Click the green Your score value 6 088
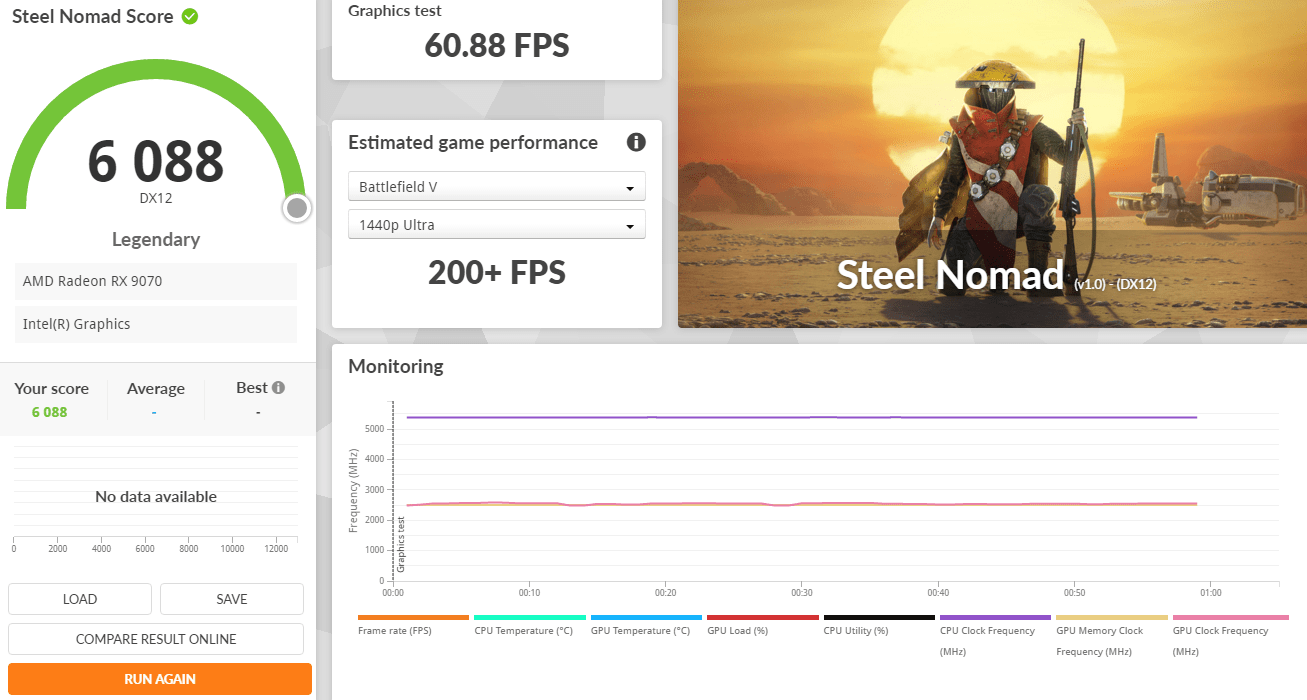Image resolution: width=1307 pixels, height=700 pixels. 49,412
